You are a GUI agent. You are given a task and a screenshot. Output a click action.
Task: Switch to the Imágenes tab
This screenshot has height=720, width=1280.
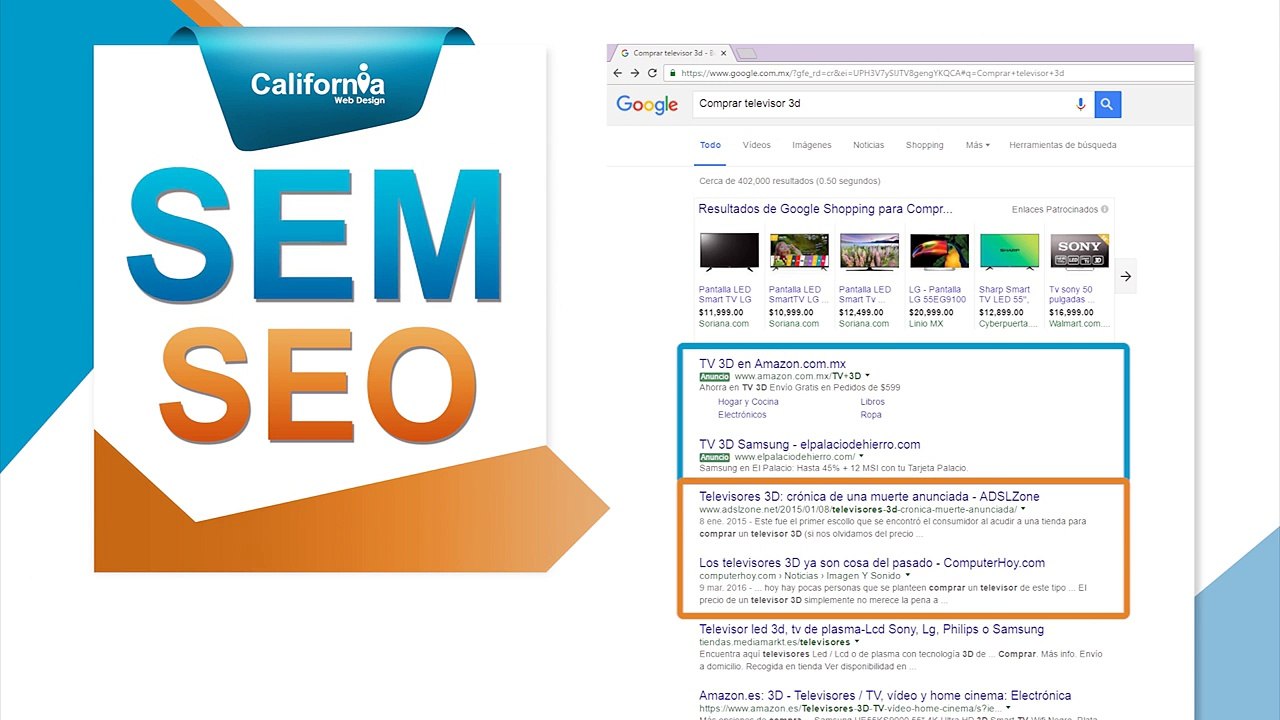coord(812,145)
